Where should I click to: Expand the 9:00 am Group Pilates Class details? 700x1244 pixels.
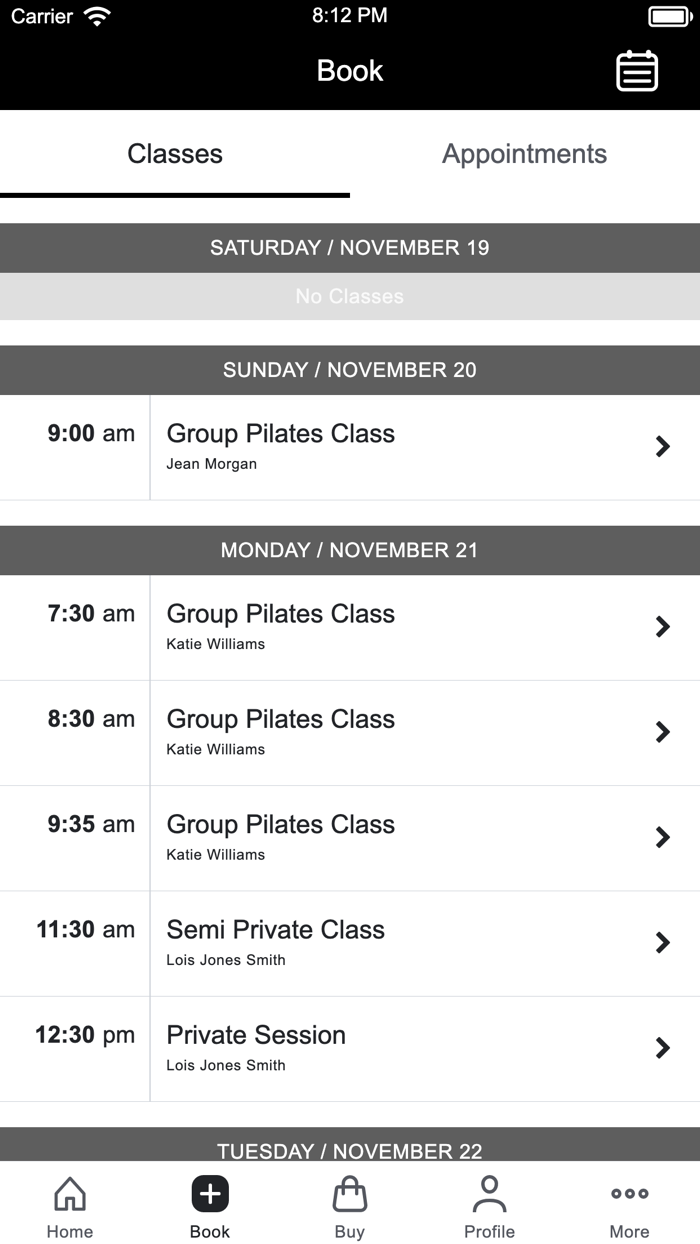point(663,446)
